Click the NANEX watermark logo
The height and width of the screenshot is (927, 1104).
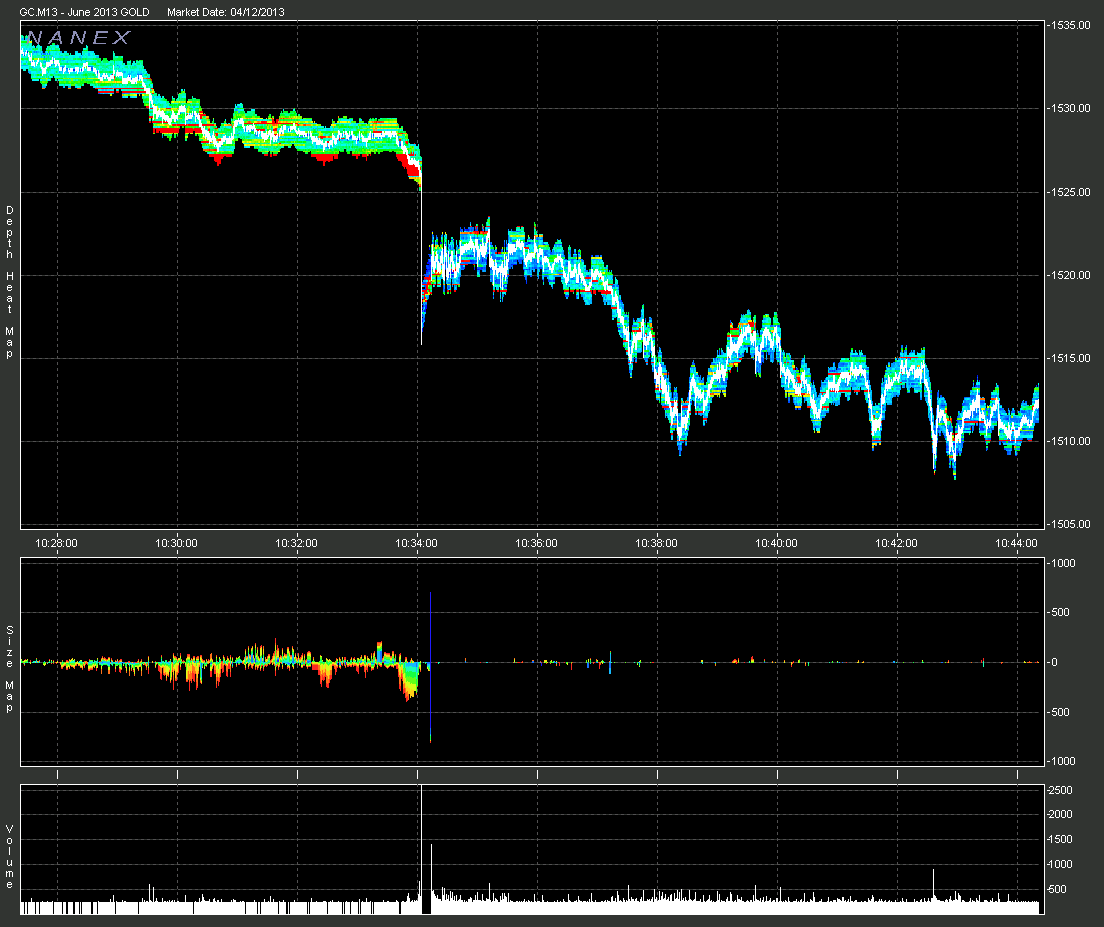point(79,38)
